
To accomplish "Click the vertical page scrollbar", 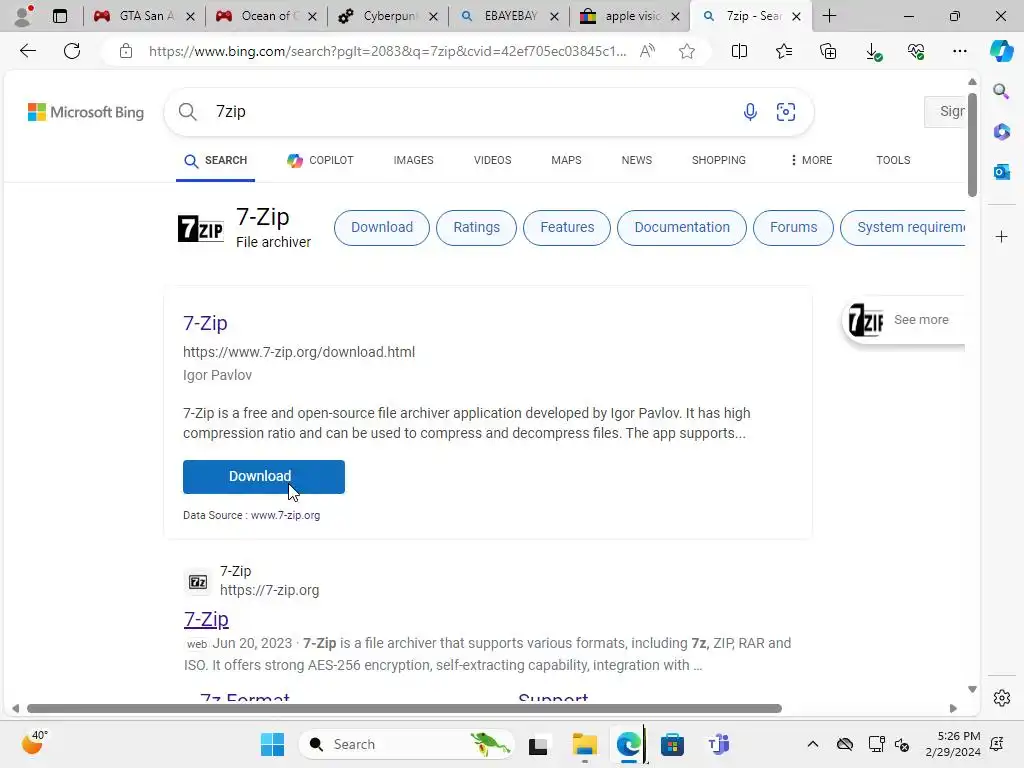I will click(x=972, y=146).
